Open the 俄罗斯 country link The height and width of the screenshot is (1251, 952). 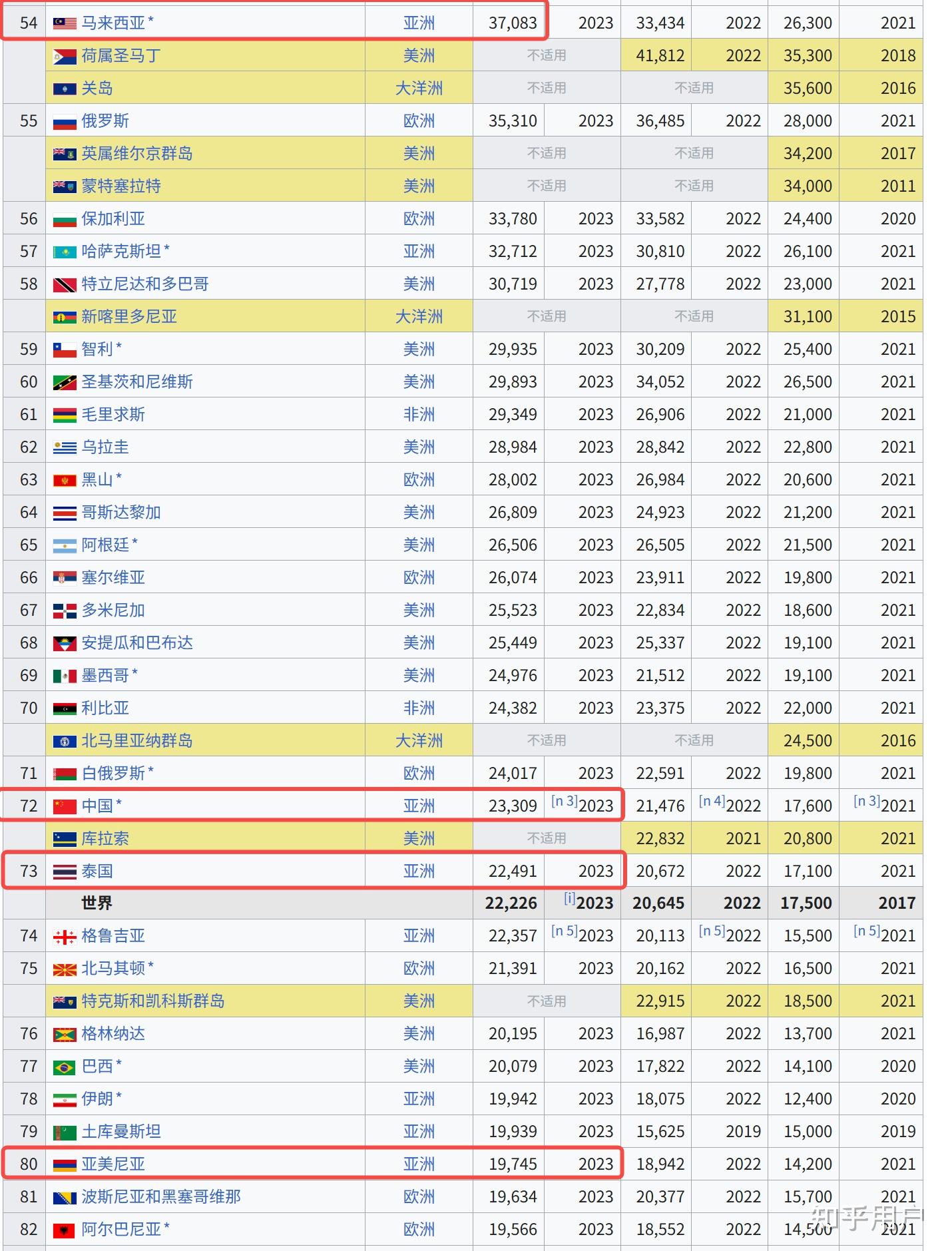click(105, 121)
